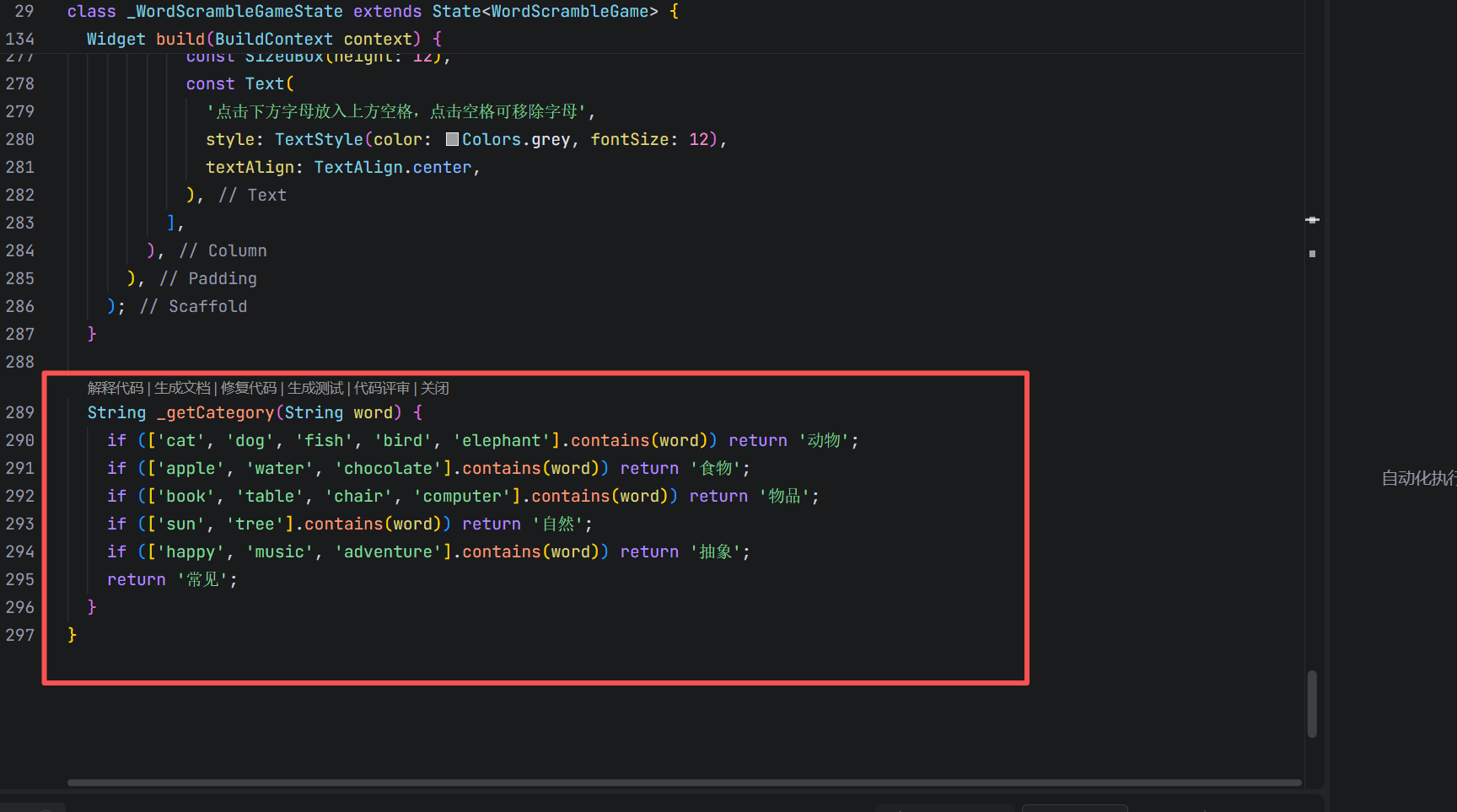This screenshot has width=1457, height=812.
Task: Click the 修复代码 code lens link
Action: tap(249, 388)
